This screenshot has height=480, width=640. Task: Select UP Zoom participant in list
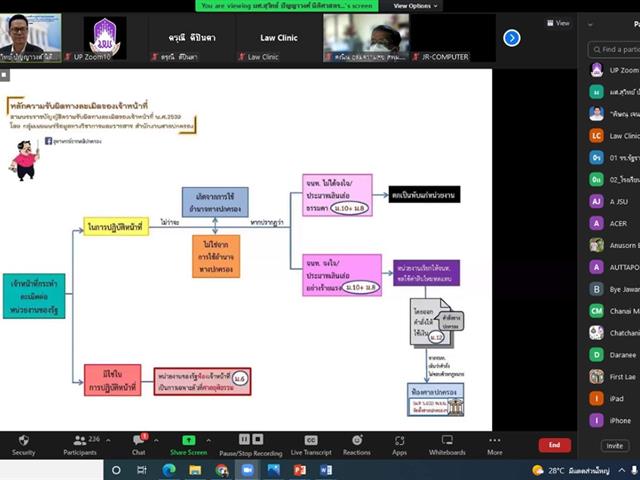[x=614, y=70]
